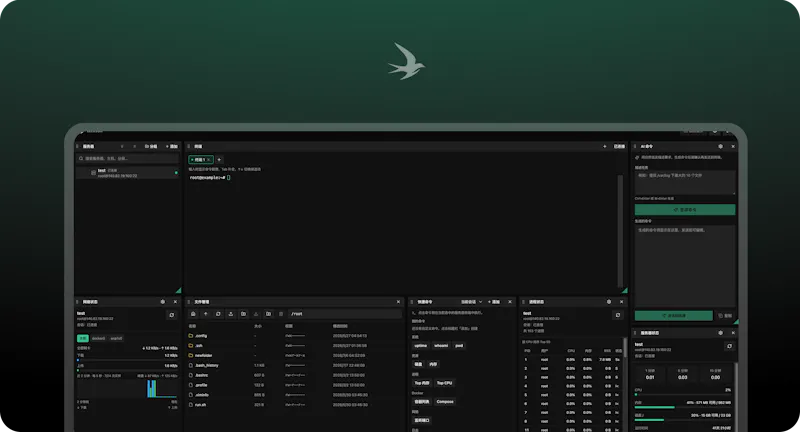Viewport: 800px width, 432px height.
Task: Refresh the process status panel
Action: pos(618,315)
